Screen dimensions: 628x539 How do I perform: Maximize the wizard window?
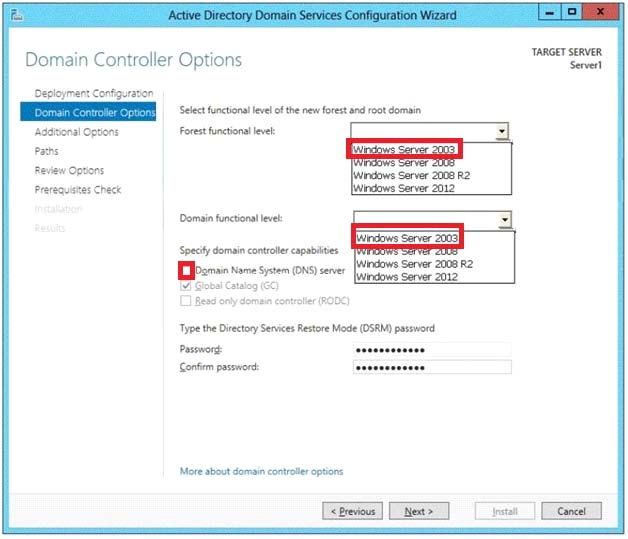click(x=572, y=12)
